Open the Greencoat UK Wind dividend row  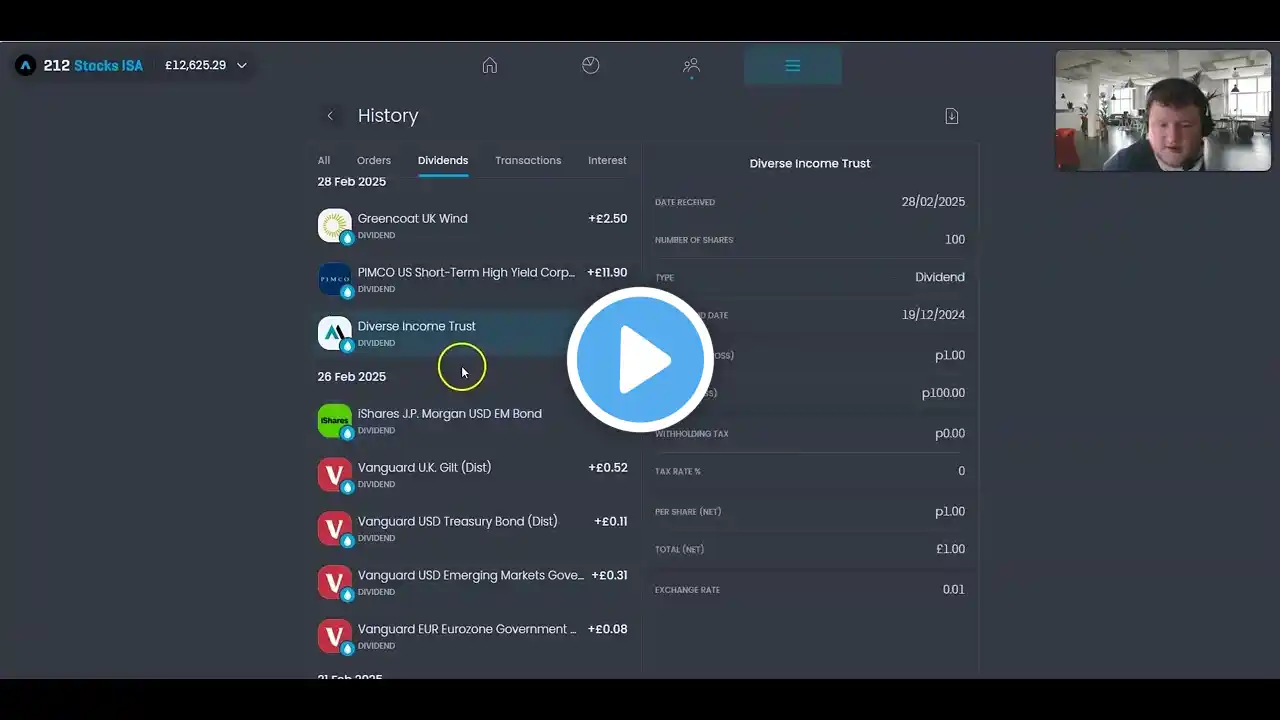coord(473,226)
